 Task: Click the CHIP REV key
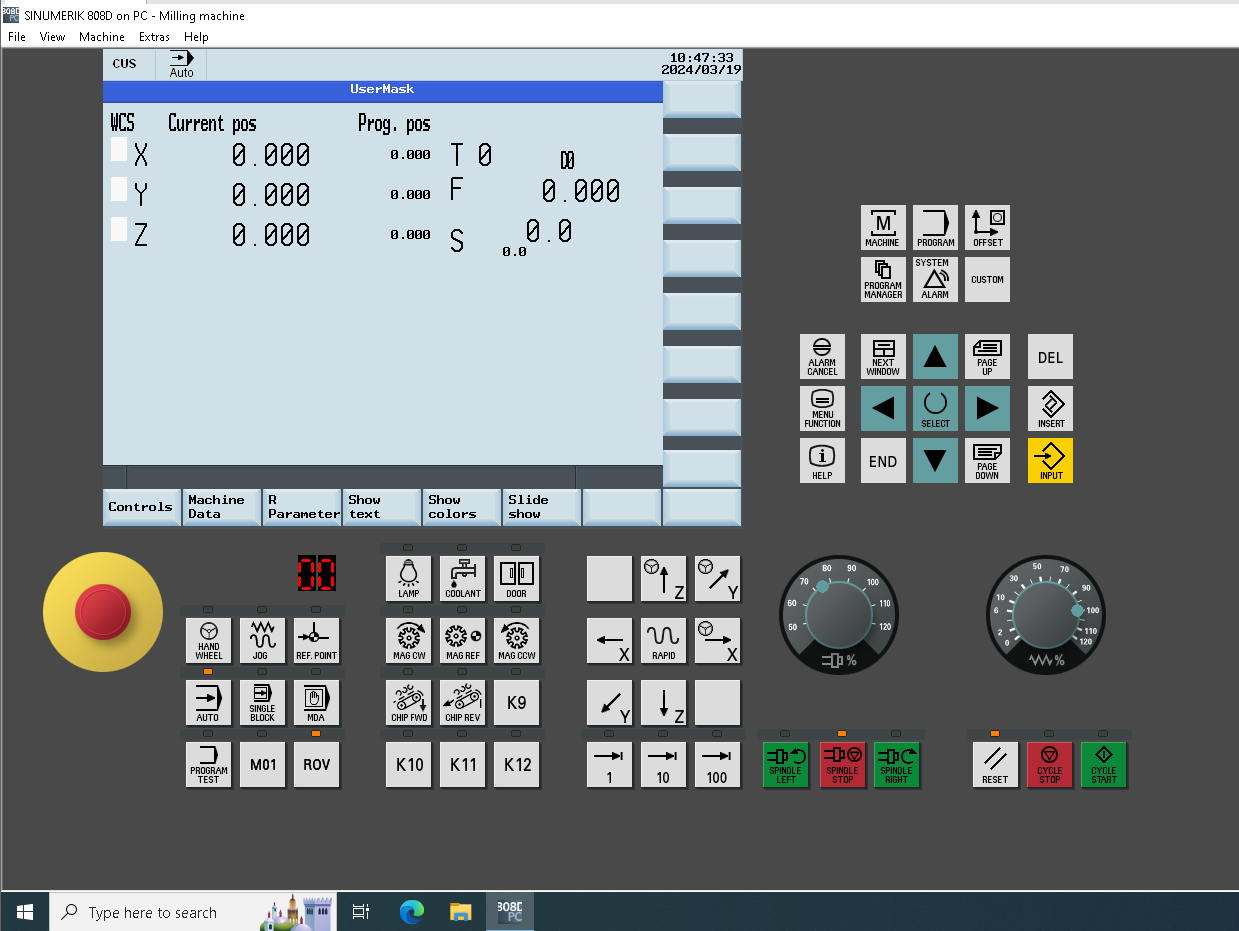462,703
